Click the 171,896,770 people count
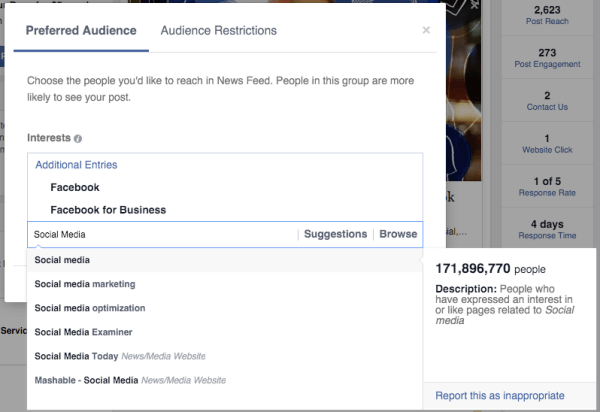 (490, 269)
